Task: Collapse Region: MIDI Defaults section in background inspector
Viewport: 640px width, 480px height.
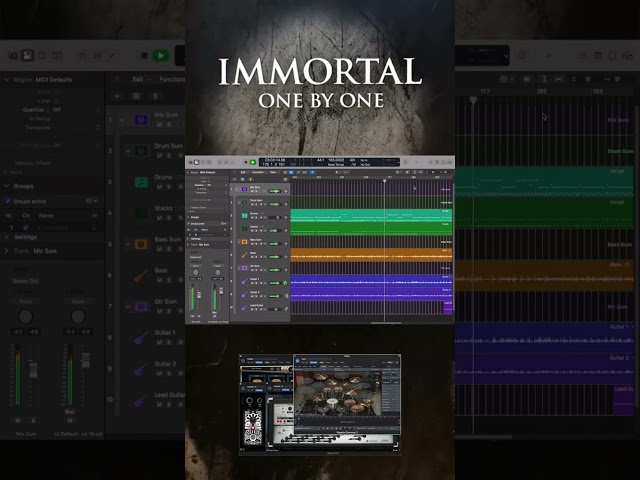Action: point(7,79)
